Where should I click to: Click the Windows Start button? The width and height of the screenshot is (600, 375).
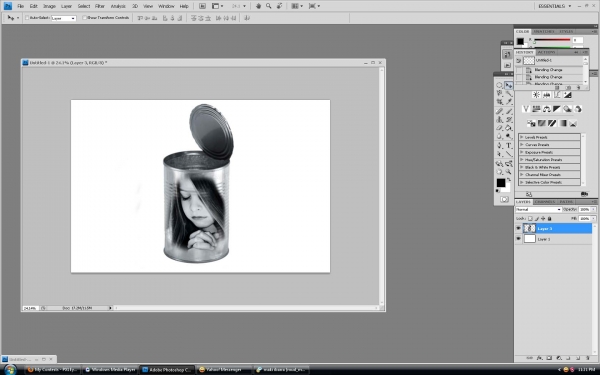point(10,370)
